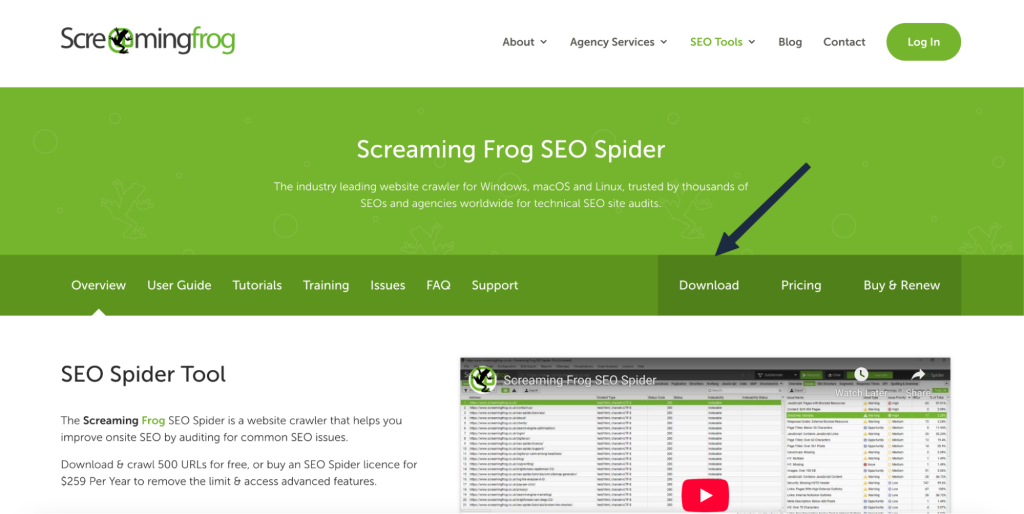Viewport: 1024px width, 514px height.
Task: Expand the About dropdown chevron
Action: coord(543,42)
